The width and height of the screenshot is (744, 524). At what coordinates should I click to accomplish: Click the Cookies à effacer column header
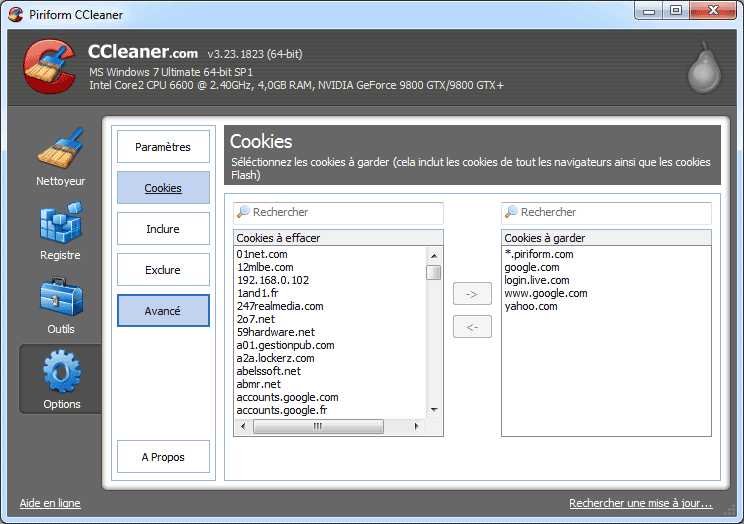(338, 238)
